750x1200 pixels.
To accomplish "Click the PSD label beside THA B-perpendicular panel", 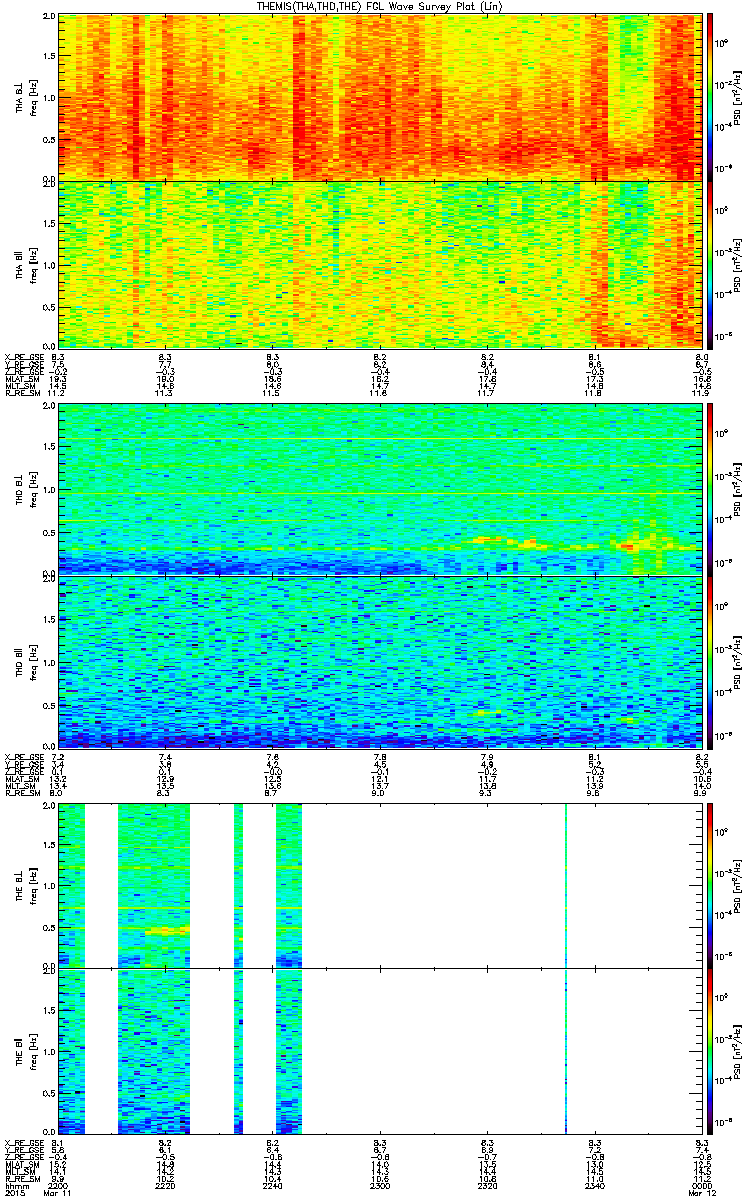I will pos(738,96).
